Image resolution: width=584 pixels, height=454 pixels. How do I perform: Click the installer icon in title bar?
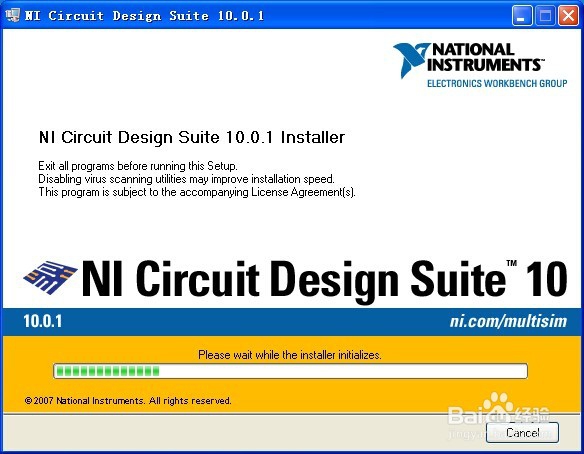[x=13, y=15]
